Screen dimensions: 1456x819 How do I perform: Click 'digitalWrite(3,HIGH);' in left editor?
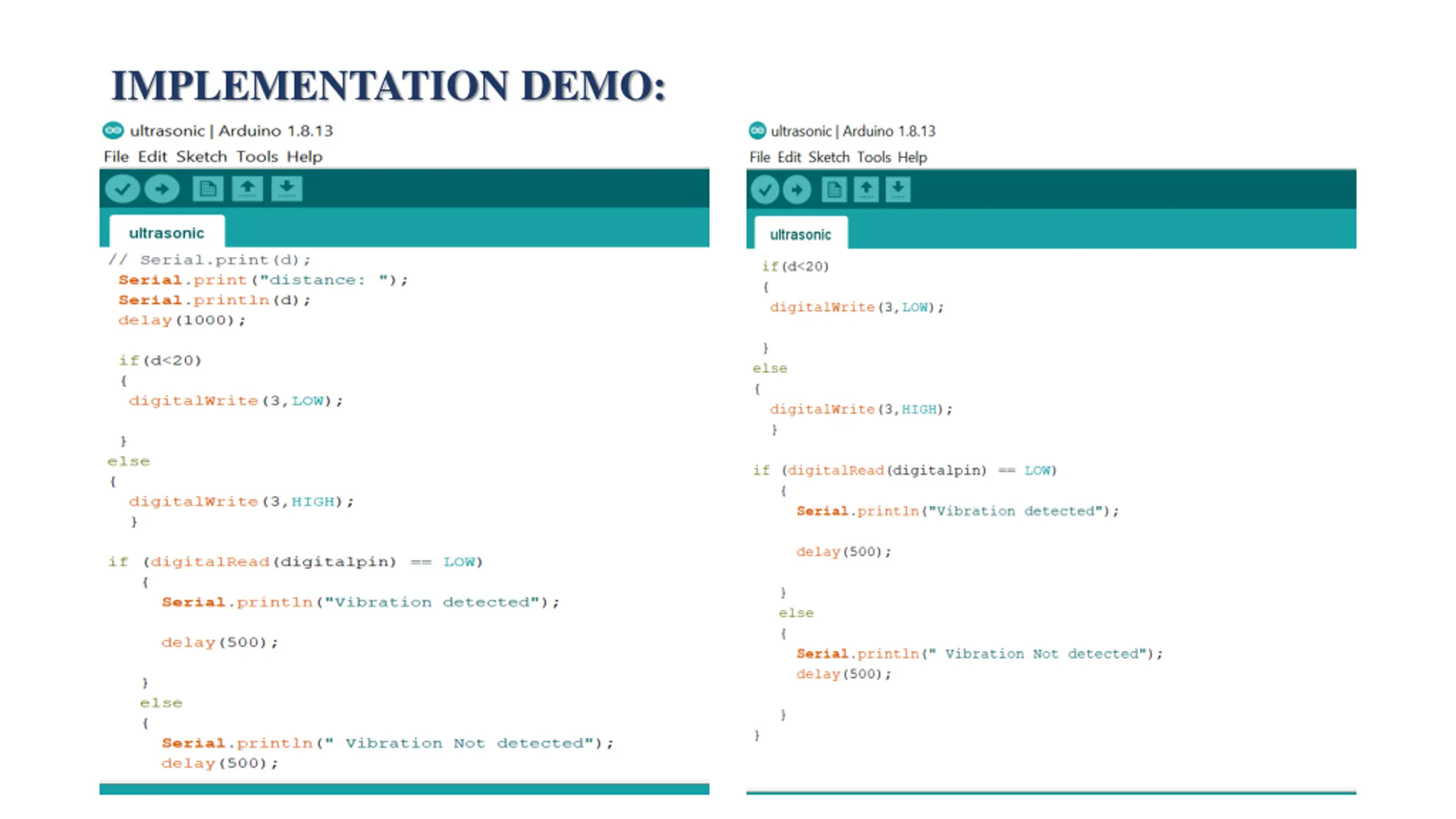(241, 502)
